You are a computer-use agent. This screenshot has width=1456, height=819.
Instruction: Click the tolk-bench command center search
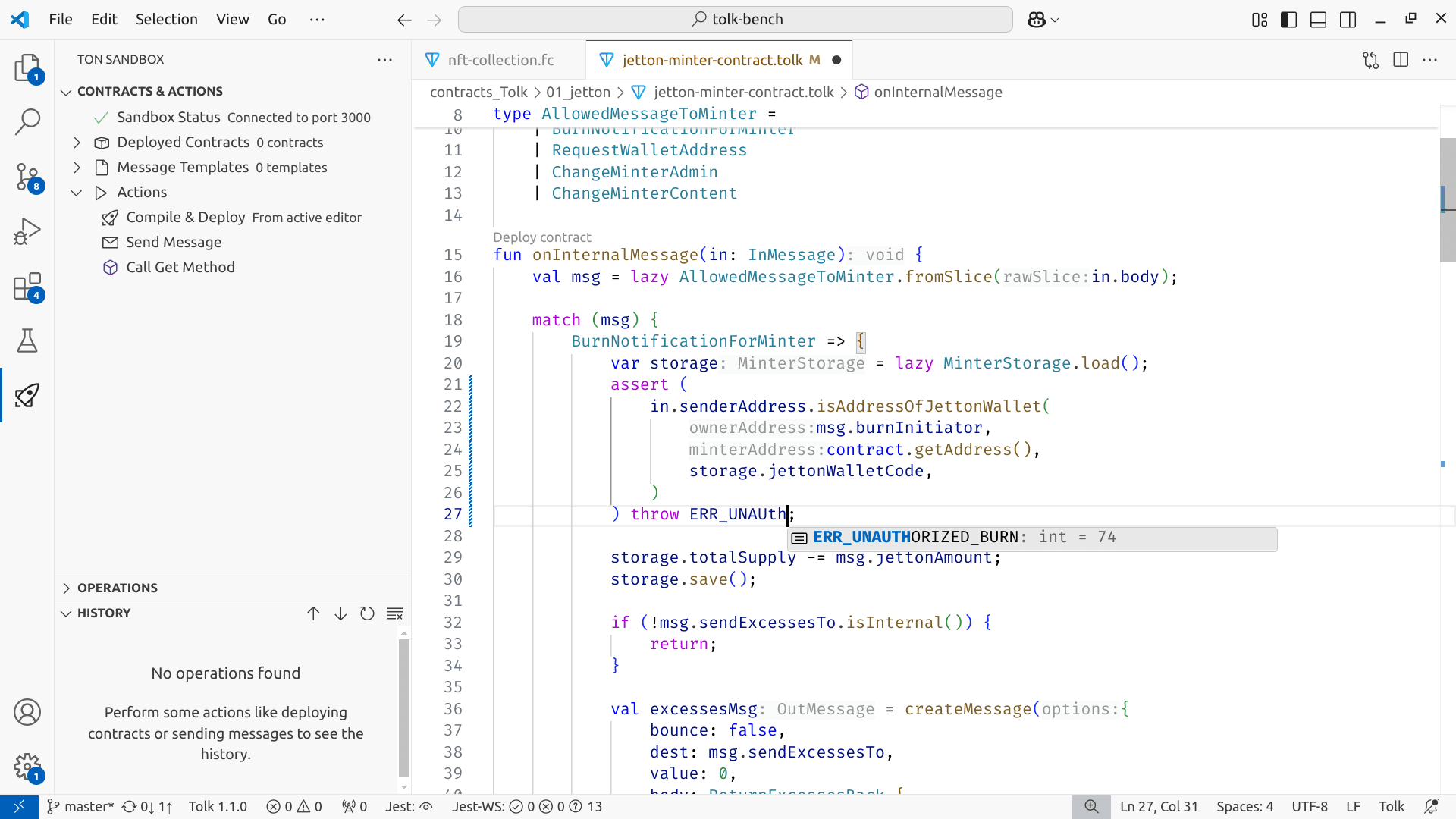[x=736, y=20]
